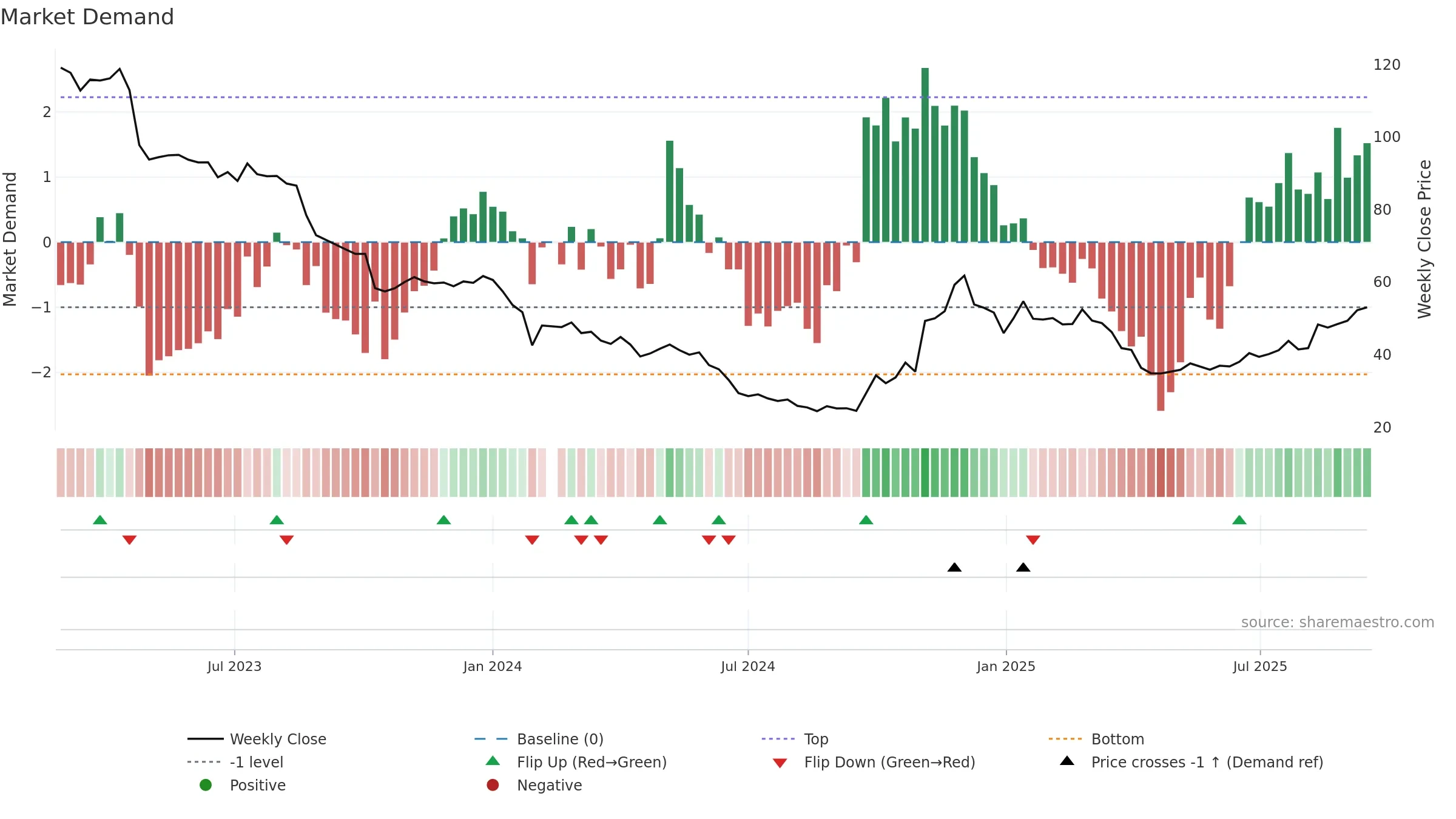This screenshot has width=1456, height=819.
Task: Click the last green flip-up triangle before Jul 2025
Action: pos(1239,520)
